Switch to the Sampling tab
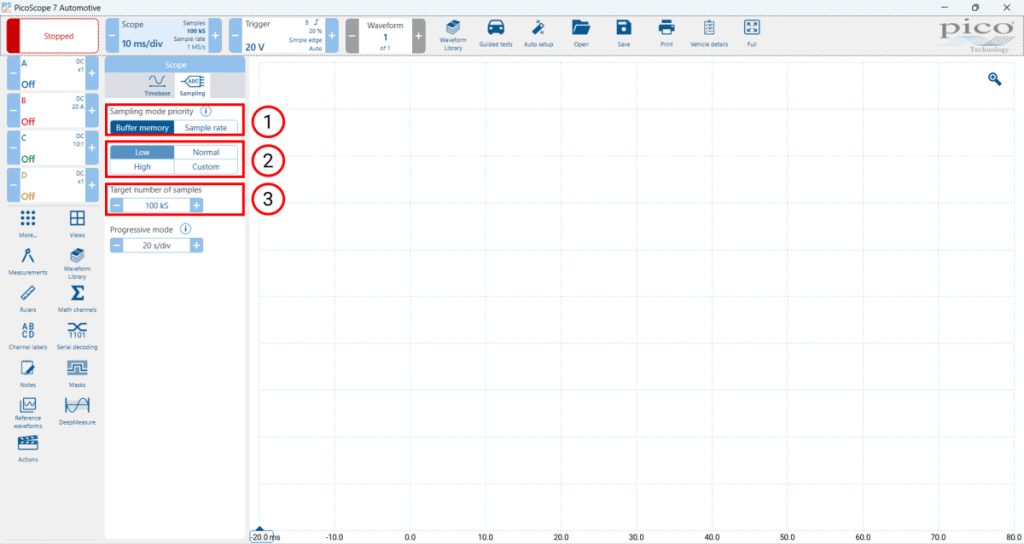The width and height of the screenshot is (1024, 544). click(192, 85)
